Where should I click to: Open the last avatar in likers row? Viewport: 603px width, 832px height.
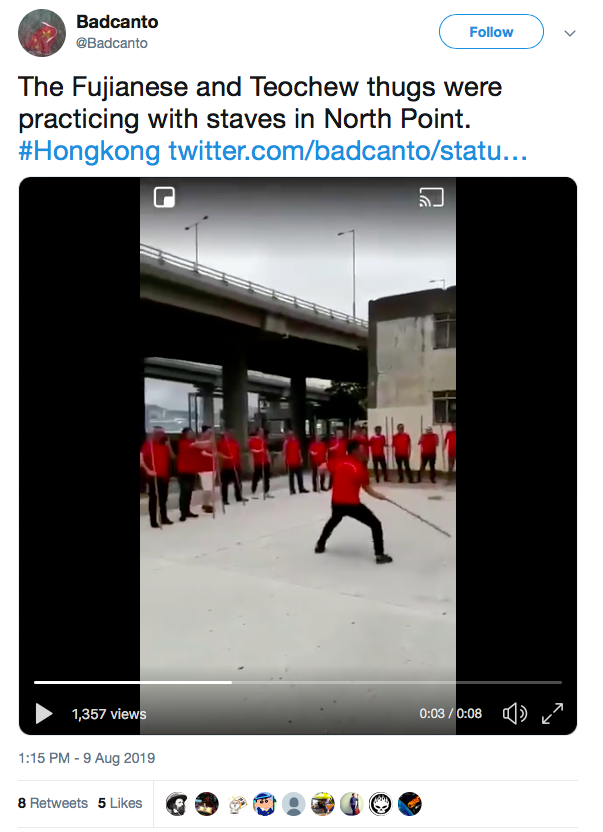(x=409, y=804)
